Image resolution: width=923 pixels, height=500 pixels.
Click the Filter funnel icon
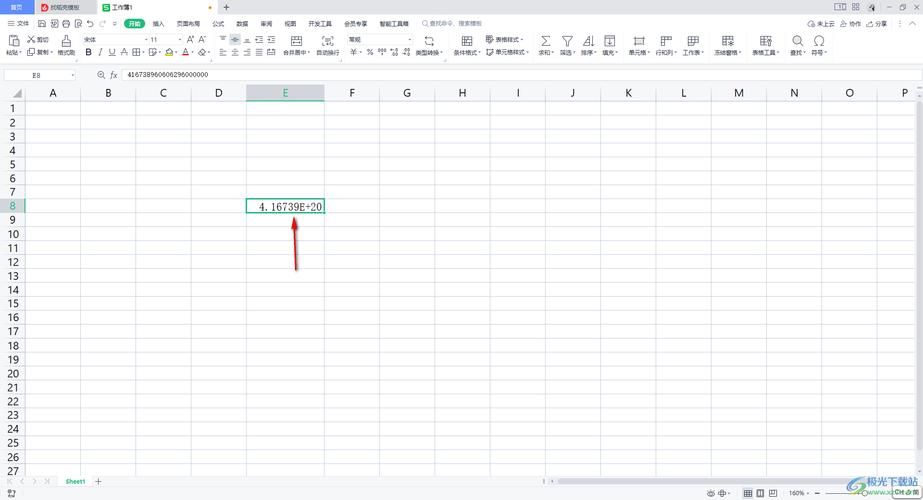567,41
